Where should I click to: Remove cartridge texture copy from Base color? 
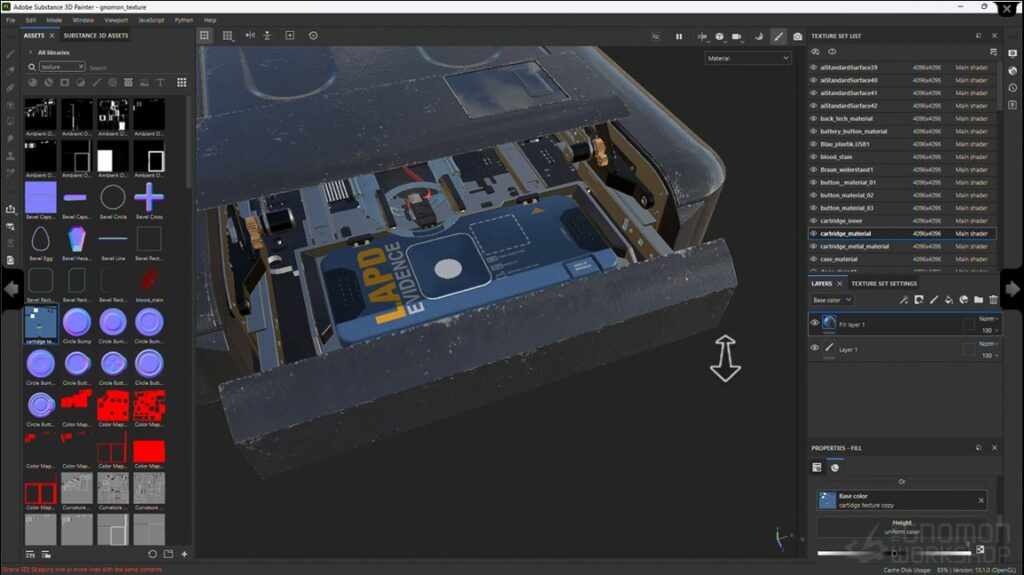click(x=981, y=501)
